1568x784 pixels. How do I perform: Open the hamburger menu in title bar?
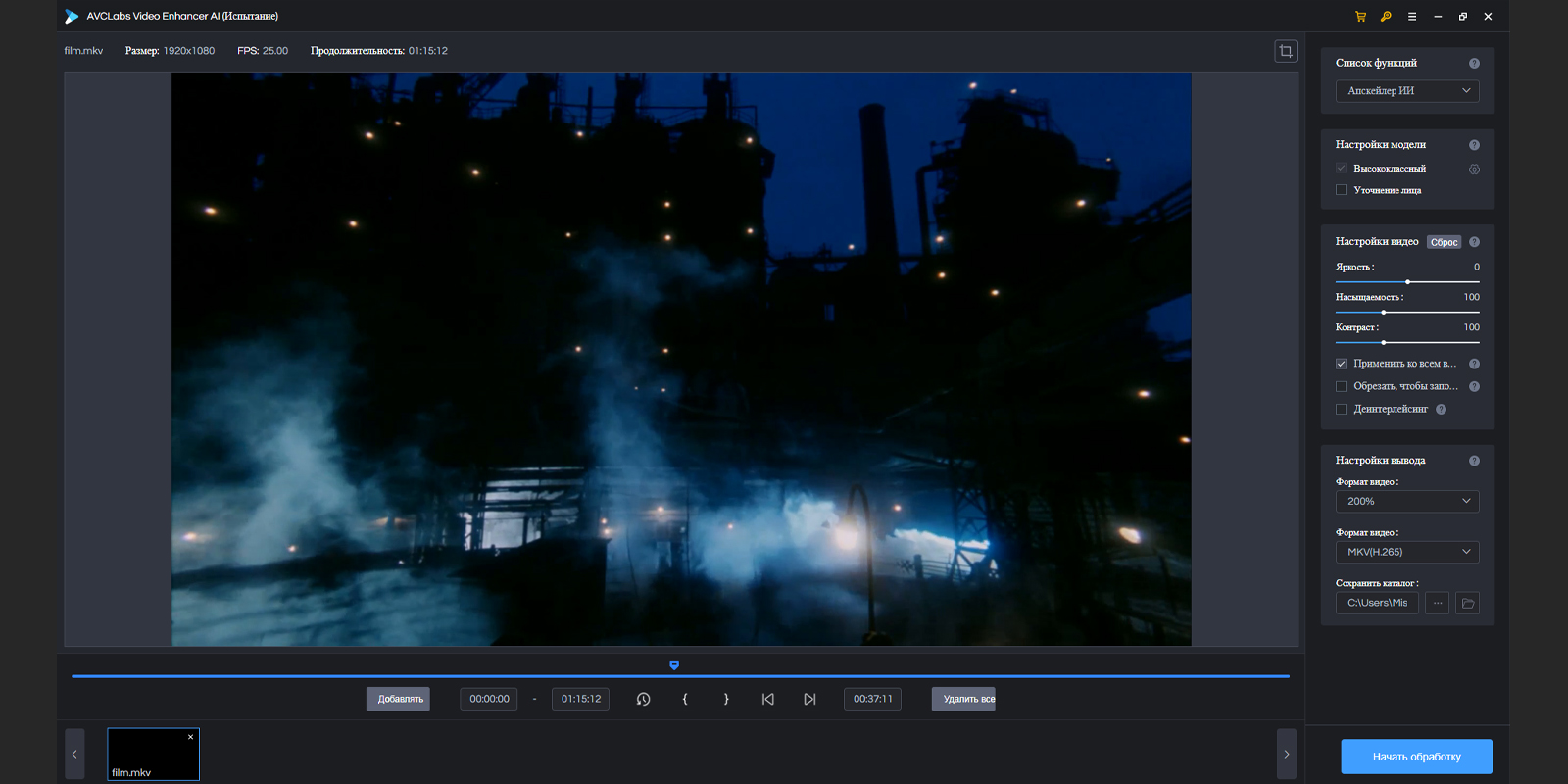(x=1412, y=17)
